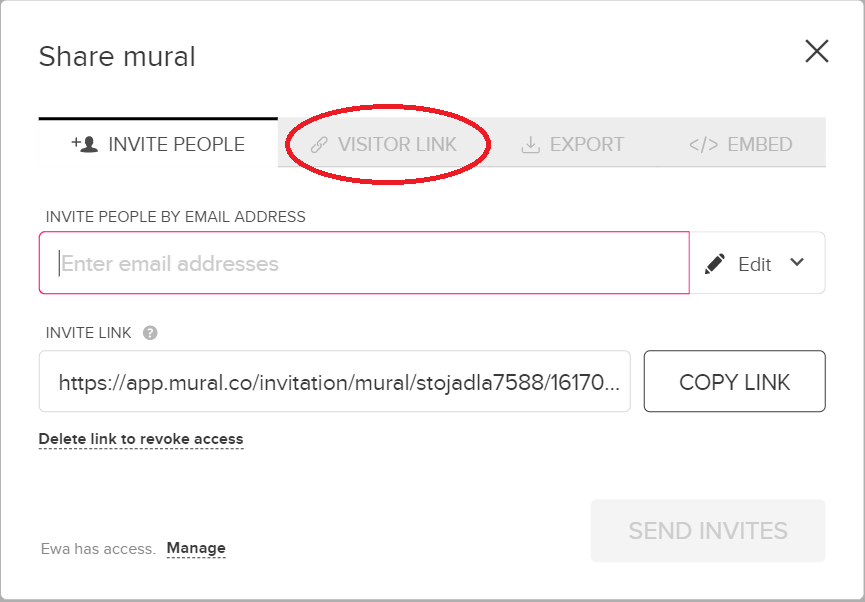Open the EXPORT tab
865x602 pixels.
click(572, 144)
